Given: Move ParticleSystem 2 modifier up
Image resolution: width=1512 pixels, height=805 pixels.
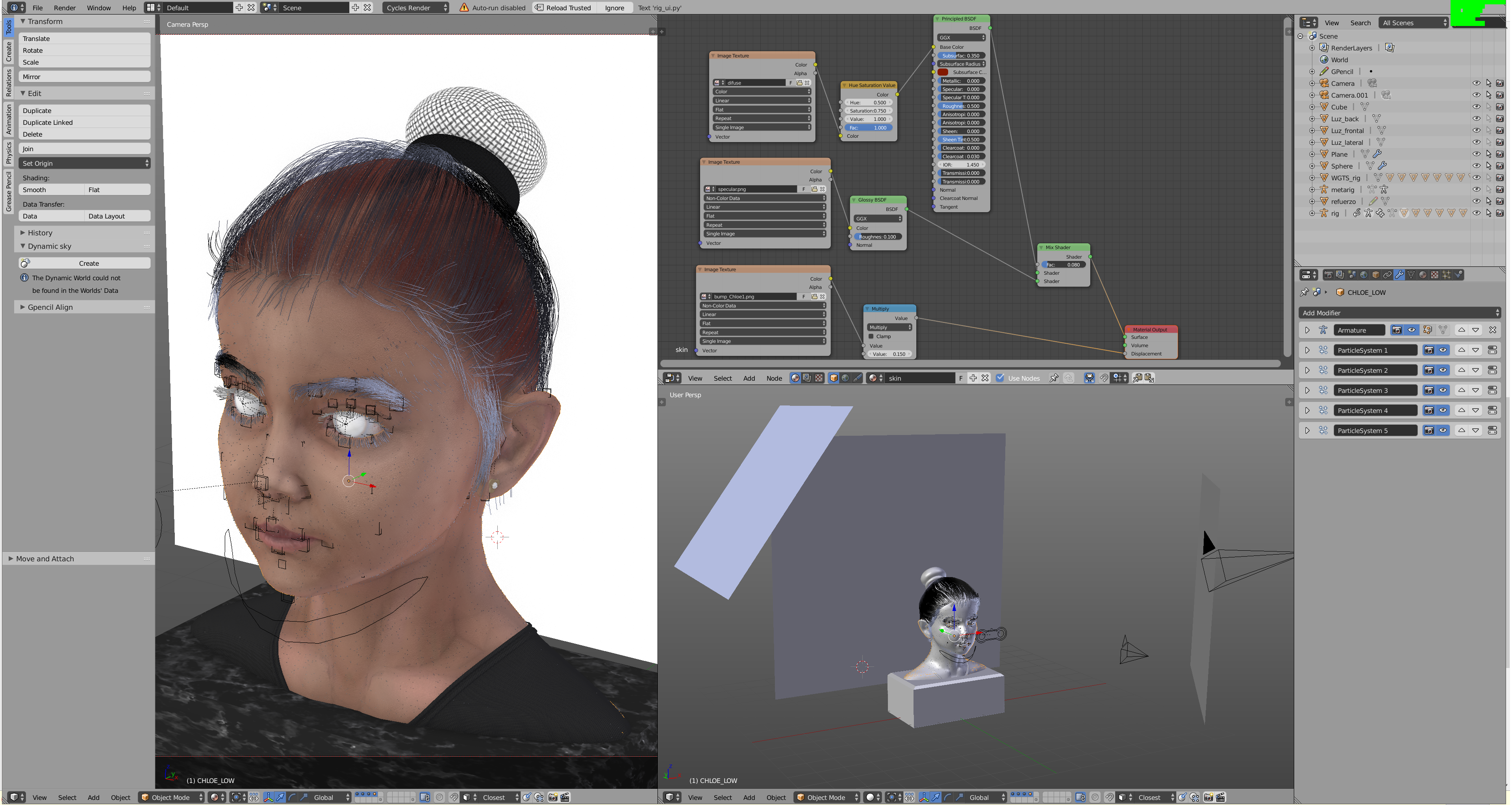Looking at the screenshot, I should [1462, 370].
